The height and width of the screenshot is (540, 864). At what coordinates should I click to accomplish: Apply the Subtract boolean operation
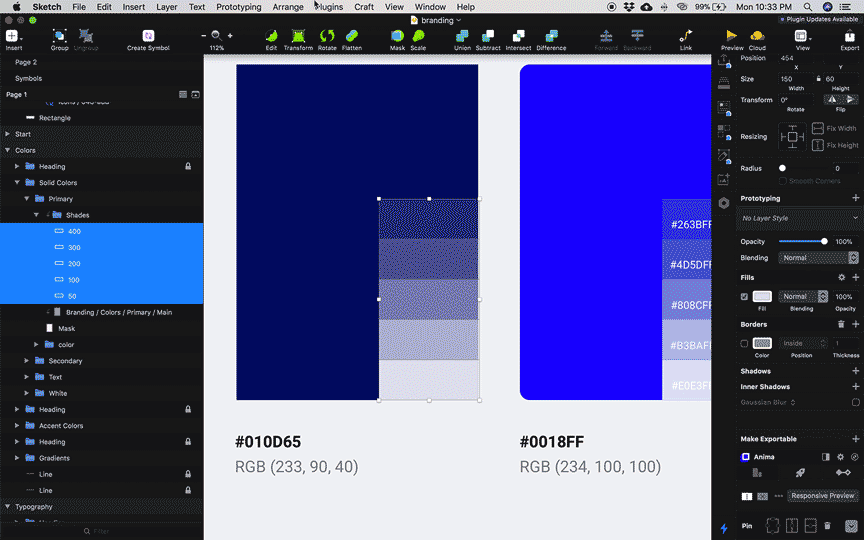pyautogui.click(x=488, y=36)
